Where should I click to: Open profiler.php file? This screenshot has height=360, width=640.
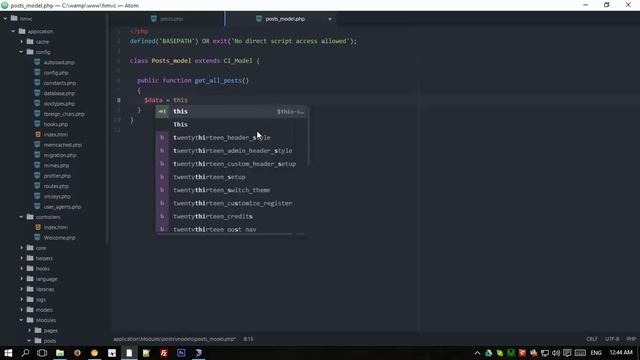tap(57, 176)
